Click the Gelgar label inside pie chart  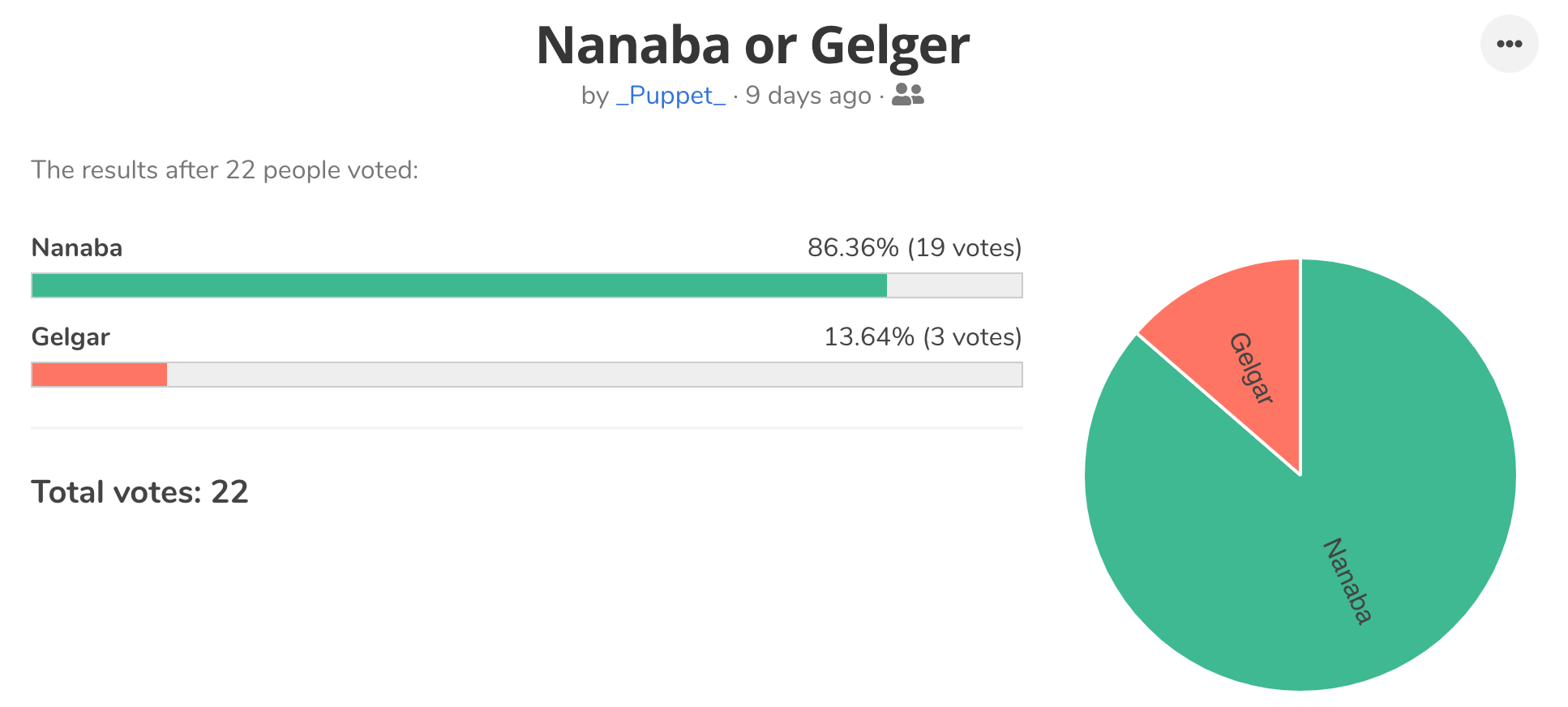1252,367
